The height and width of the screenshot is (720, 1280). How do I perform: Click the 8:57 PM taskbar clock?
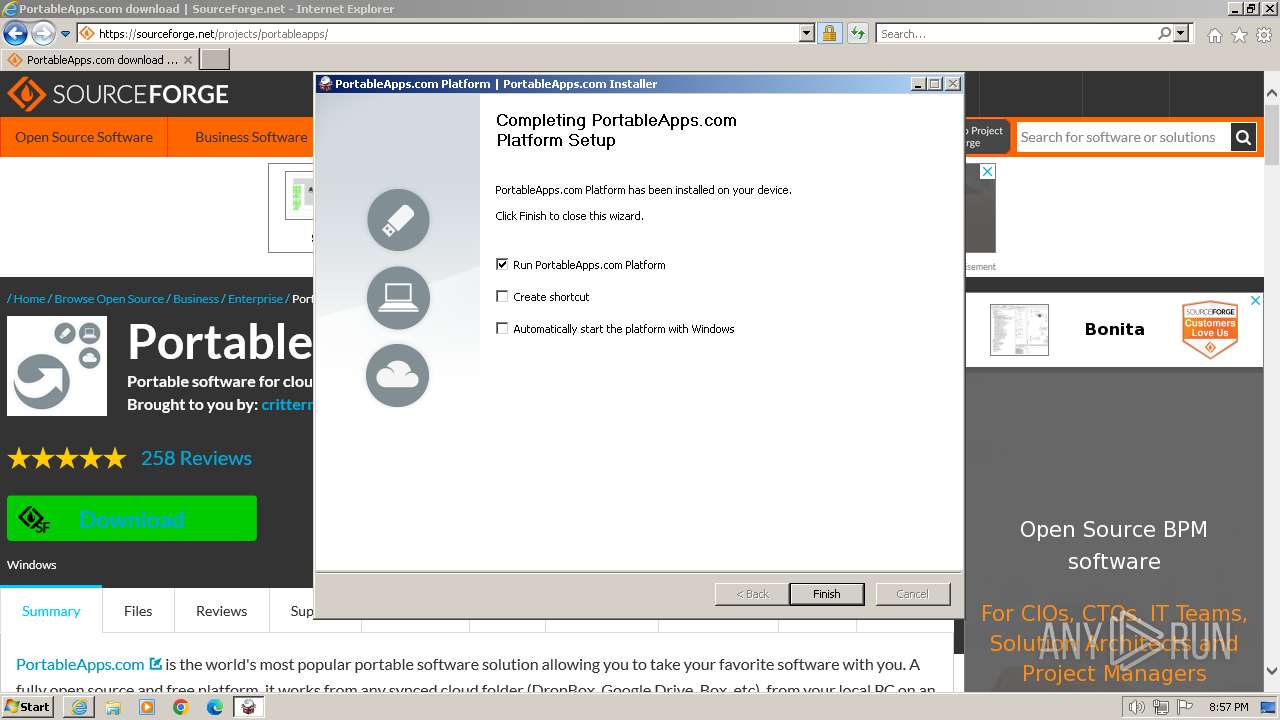click(1228, 707)
